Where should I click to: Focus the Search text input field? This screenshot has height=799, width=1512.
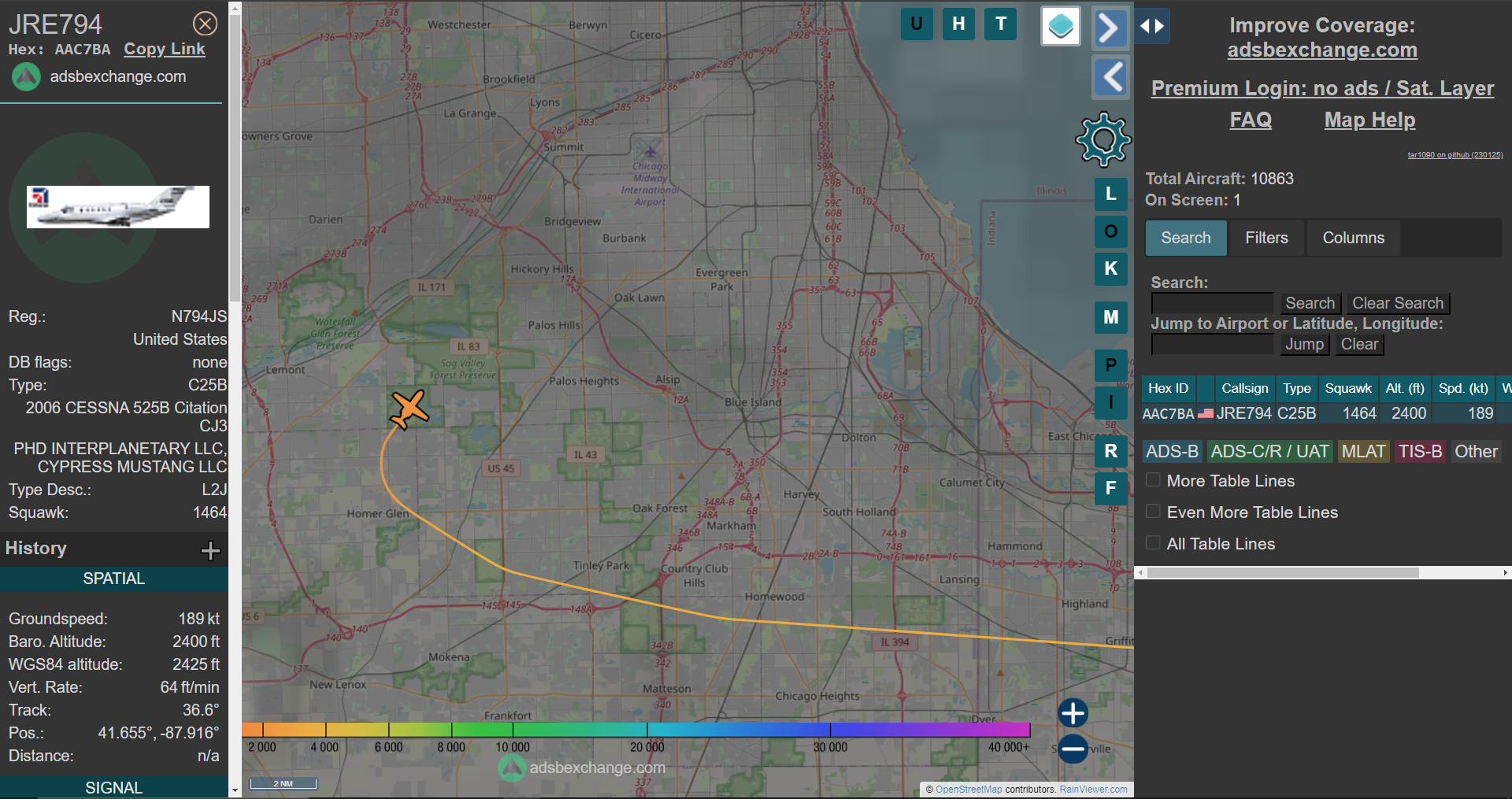pos(1212,303)
